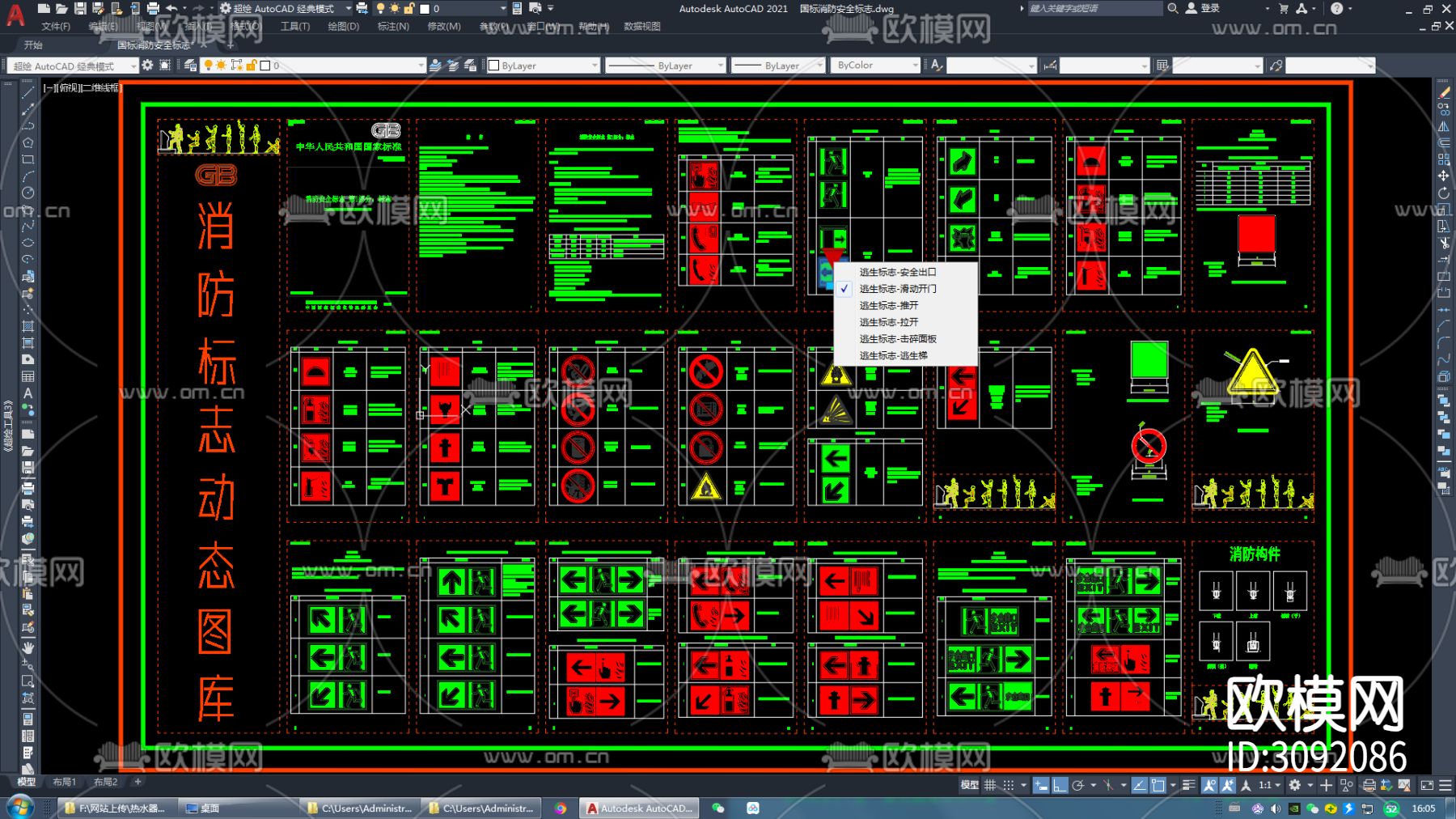Click the Plot printer icon in quick access toolbar
The width and height of the screenshot is (1456, 819).
click(153, 8)
